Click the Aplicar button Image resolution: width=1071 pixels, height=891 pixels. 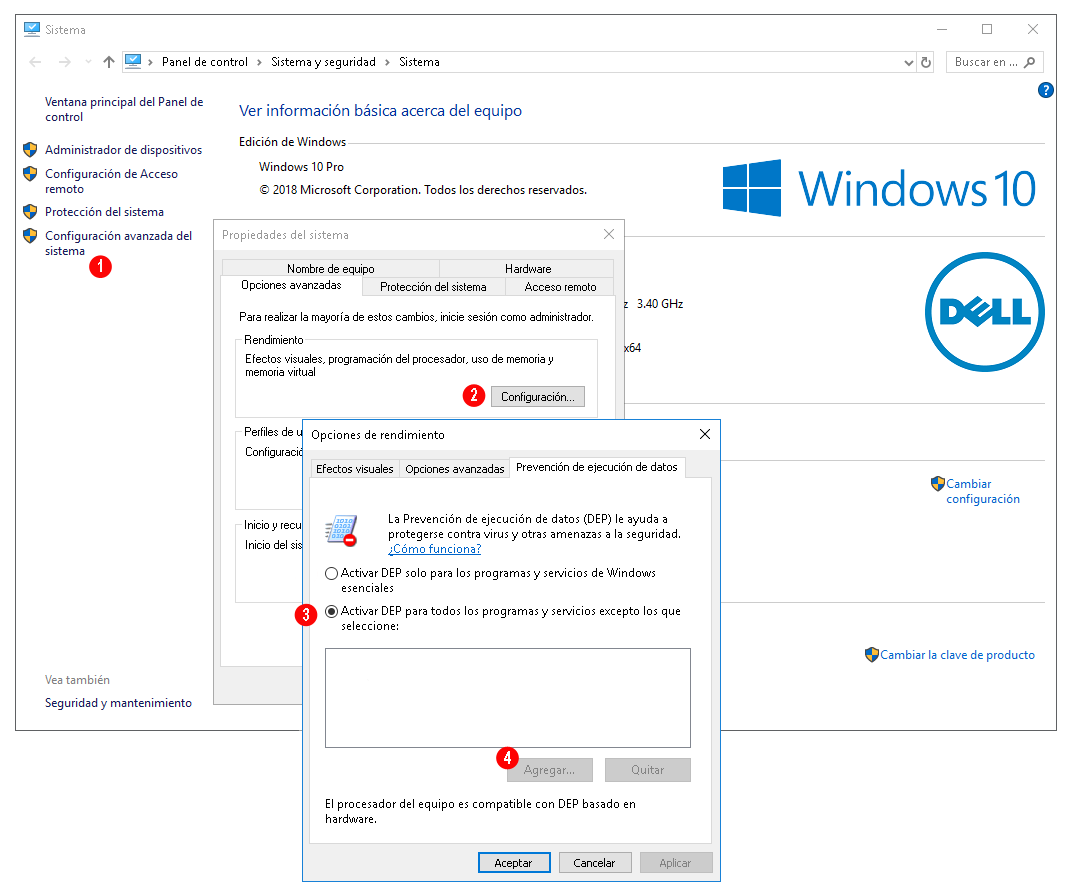[x=676, y=863]
